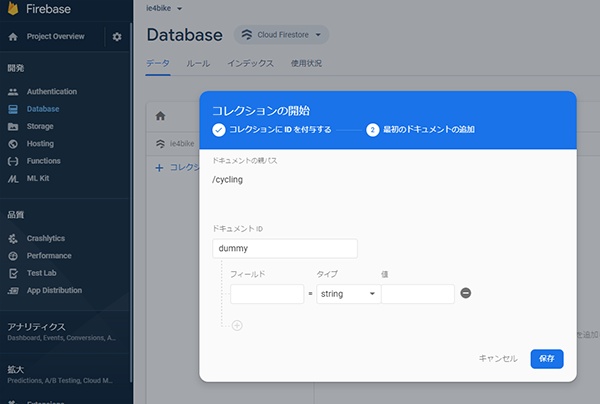
Task: Click the empty 値 value input
Action: (418, 294)
